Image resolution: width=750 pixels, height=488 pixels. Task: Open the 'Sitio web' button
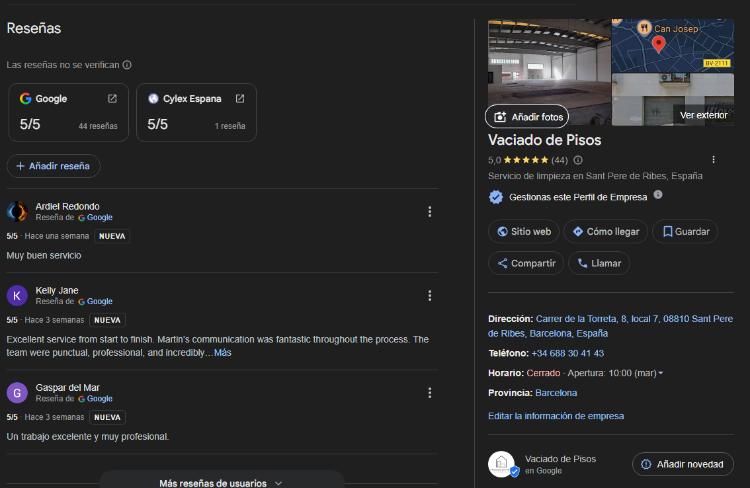coord(523,231)
